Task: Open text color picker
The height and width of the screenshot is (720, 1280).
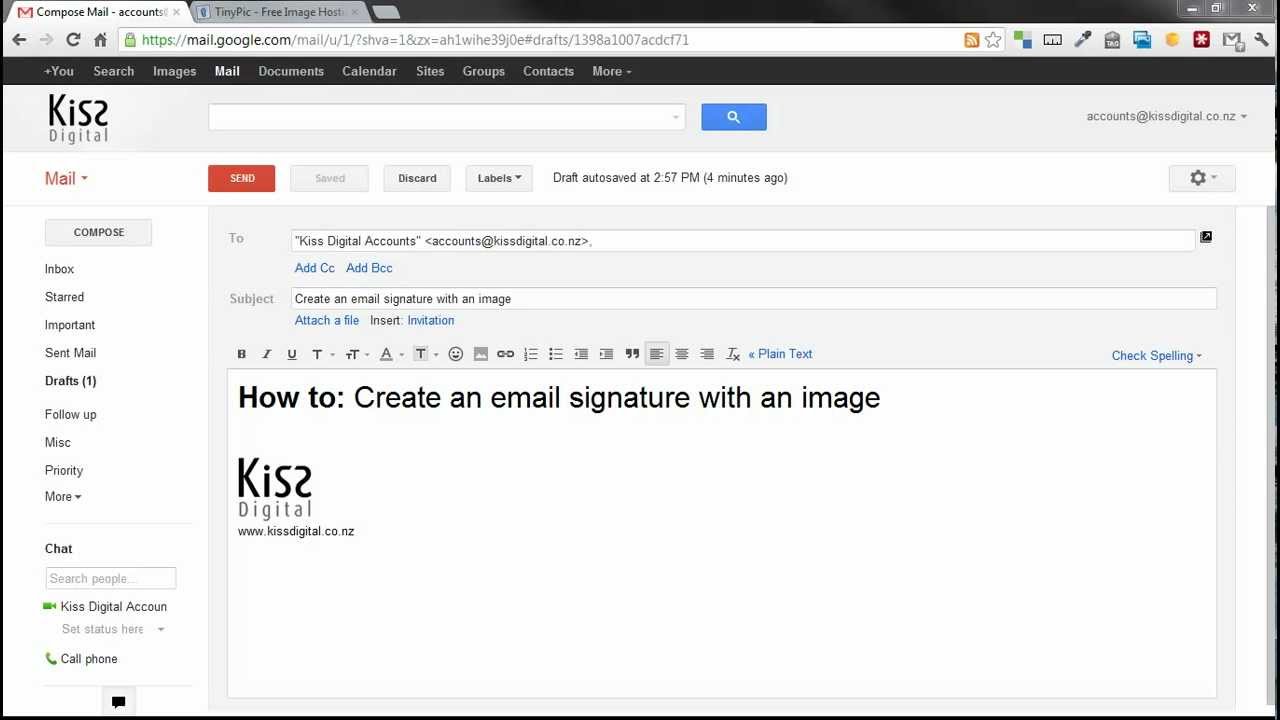Action: [390, 354]
